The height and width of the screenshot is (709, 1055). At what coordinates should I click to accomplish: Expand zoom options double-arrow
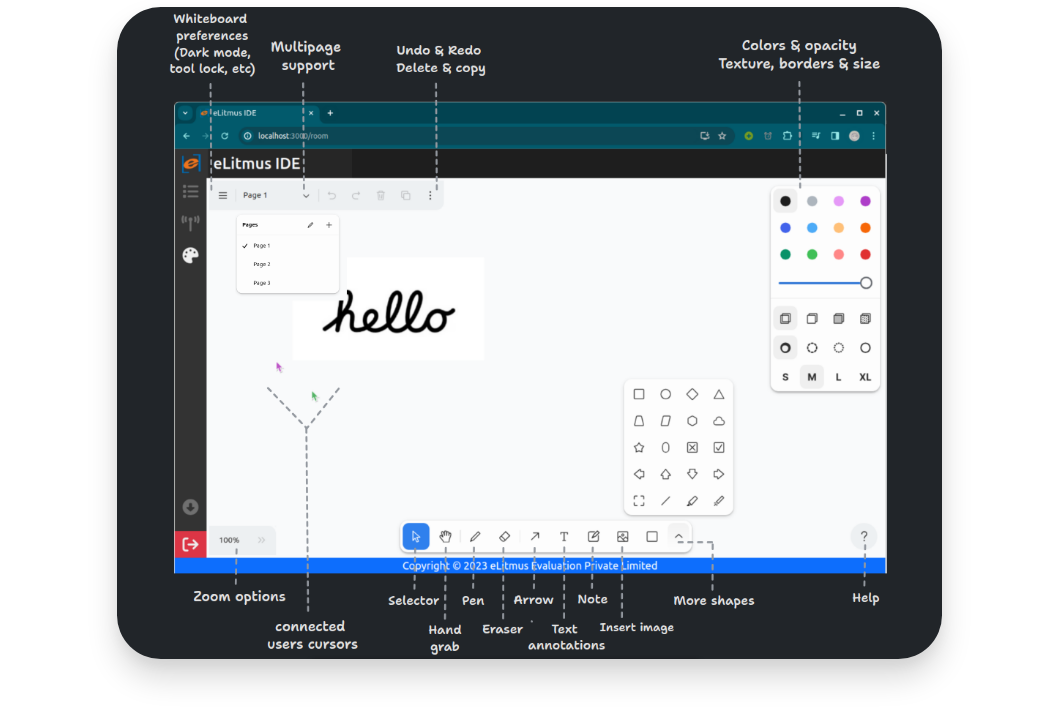[262, 540]
